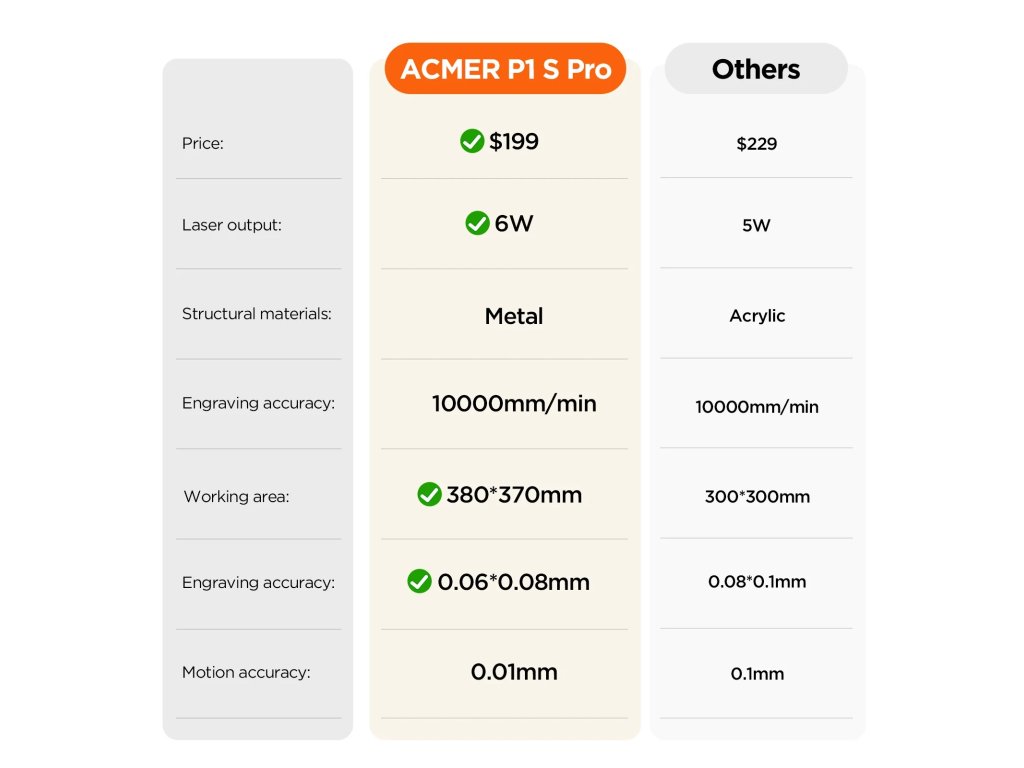Click the 0.01mm motion accuracy value
Screen dimensions: 1024x768
click(514, 672)
